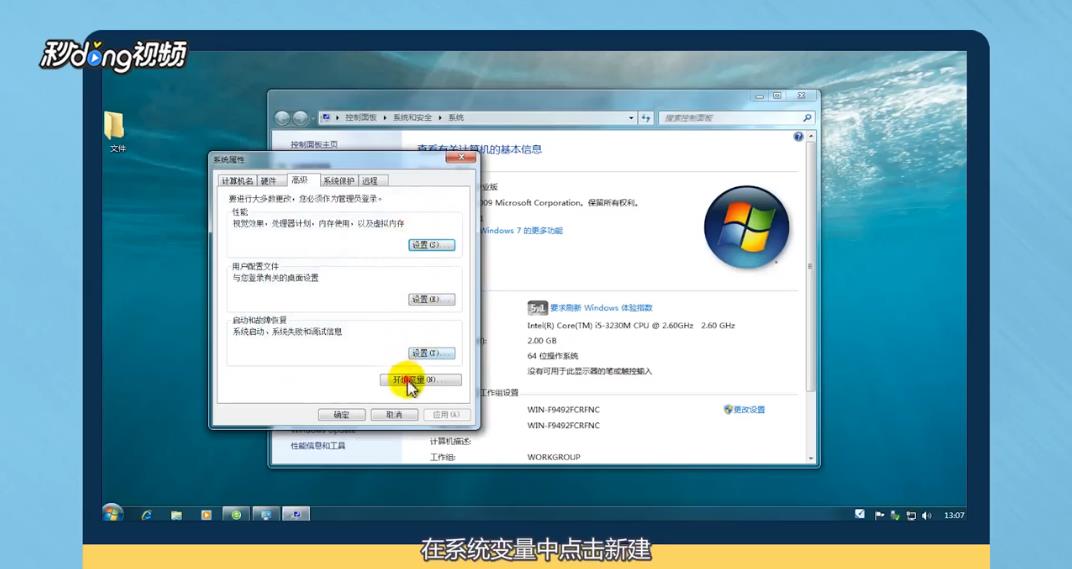Switch to the 计算机名 tab
Viewport: 1072px width, 569px height.
coord(237,181)
